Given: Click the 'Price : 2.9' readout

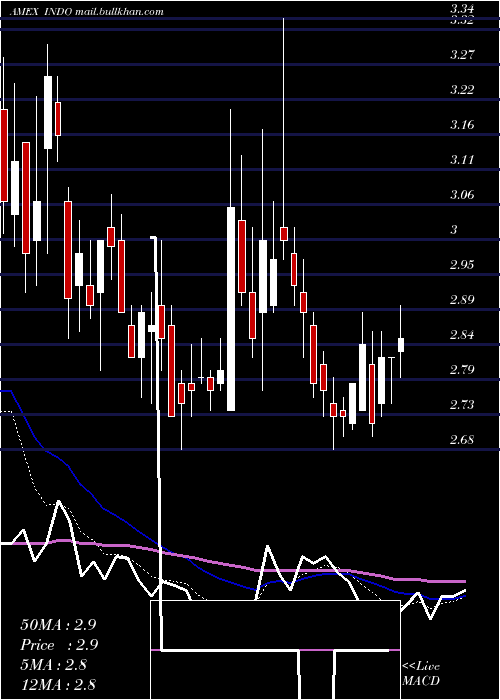Looking at the screenshot, I should click(x=59, y=645).
